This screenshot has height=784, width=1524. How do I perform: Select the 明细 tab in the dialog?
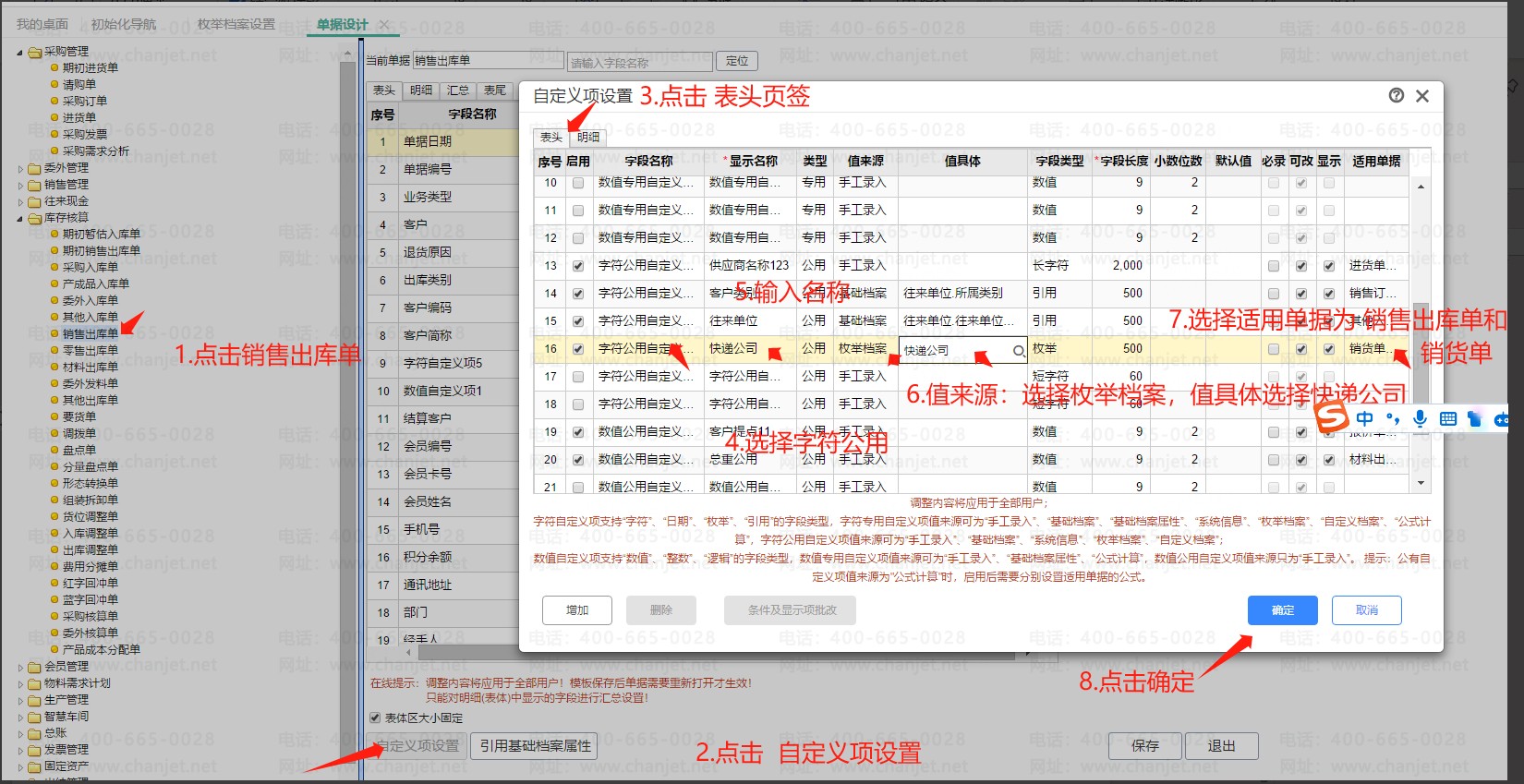click(x=588, y=137)
